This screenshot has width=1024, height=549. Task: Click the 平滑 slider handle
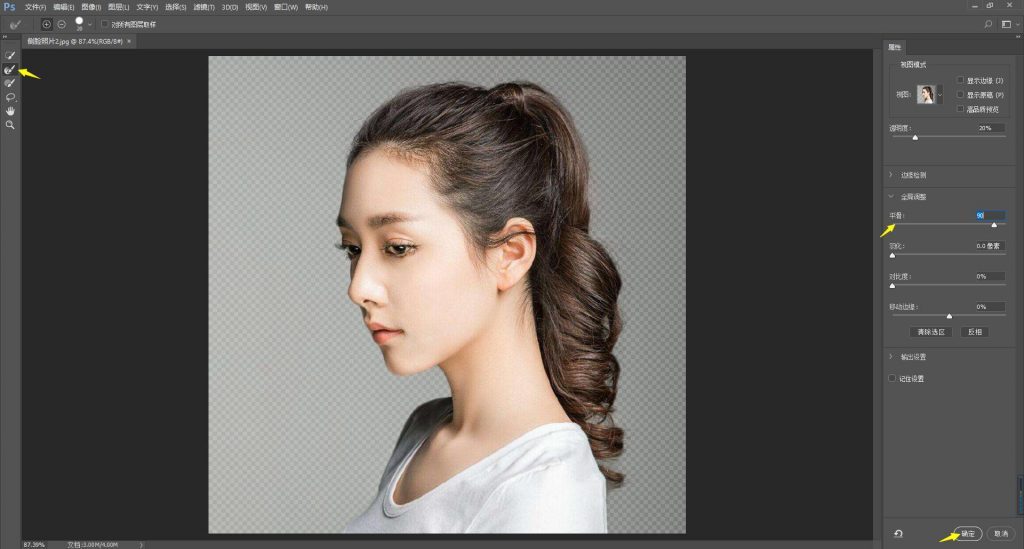point(993,225)
